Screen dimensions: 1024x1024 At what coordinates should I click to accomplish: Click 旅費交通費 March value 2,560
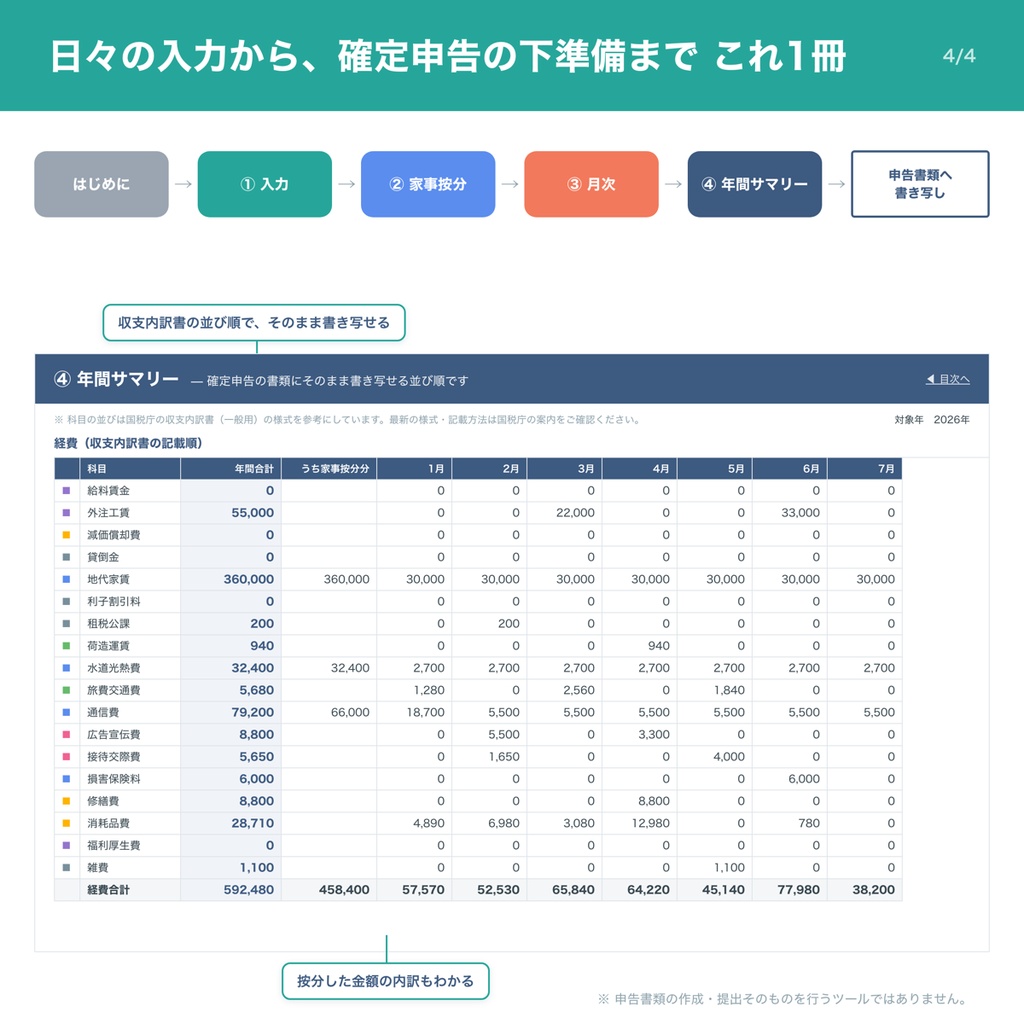point(579,690)
